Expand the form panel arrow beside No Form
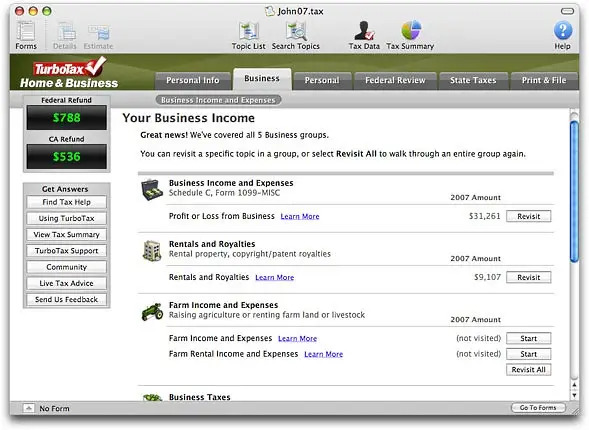Image resolution: width=589 pixels, height=430 pixels. pos(29,408)
